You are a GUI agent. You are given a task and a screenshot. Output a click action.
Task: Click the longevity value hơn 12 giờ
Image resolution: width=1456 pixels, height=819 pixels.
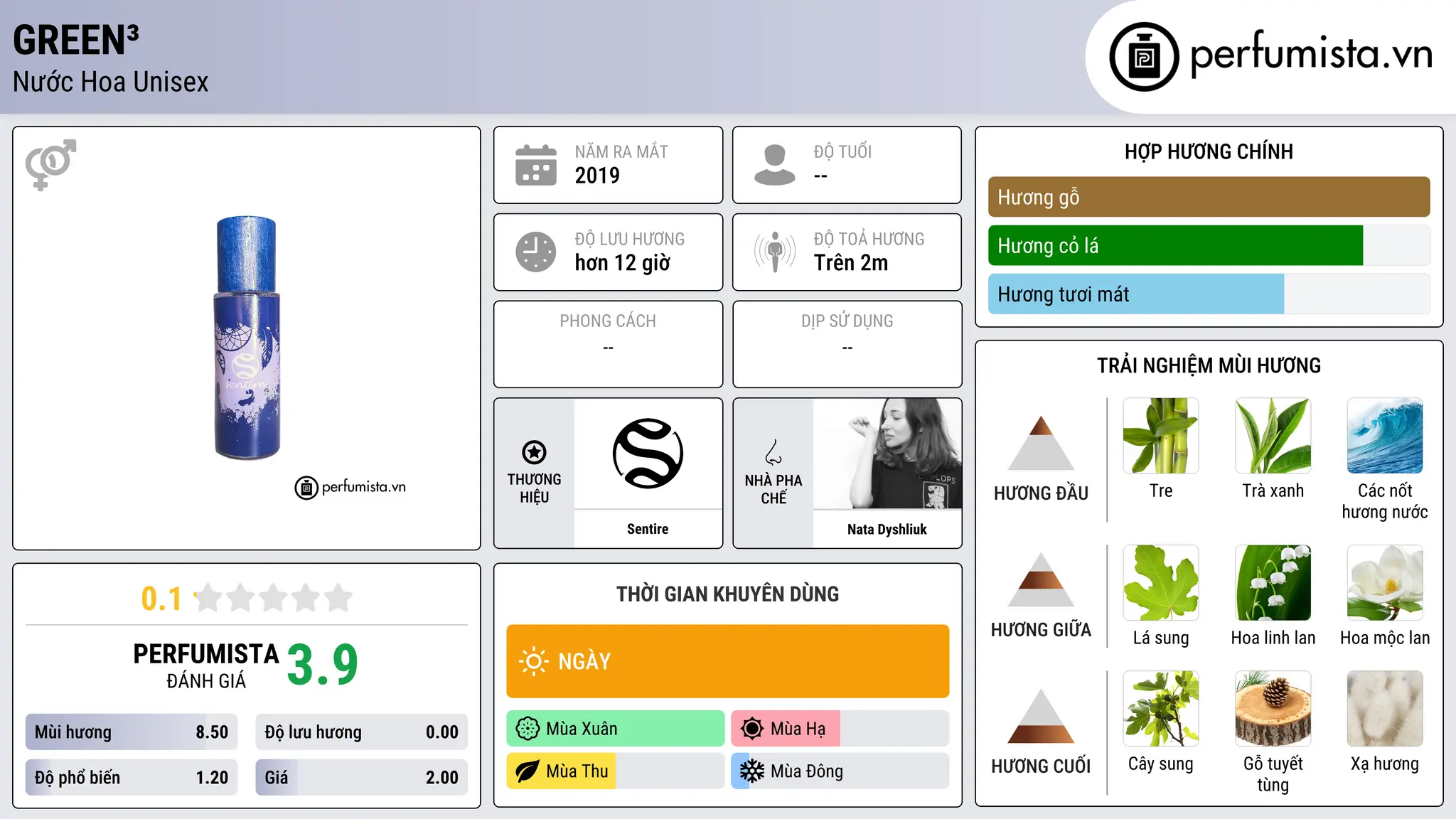coord(623,263)
